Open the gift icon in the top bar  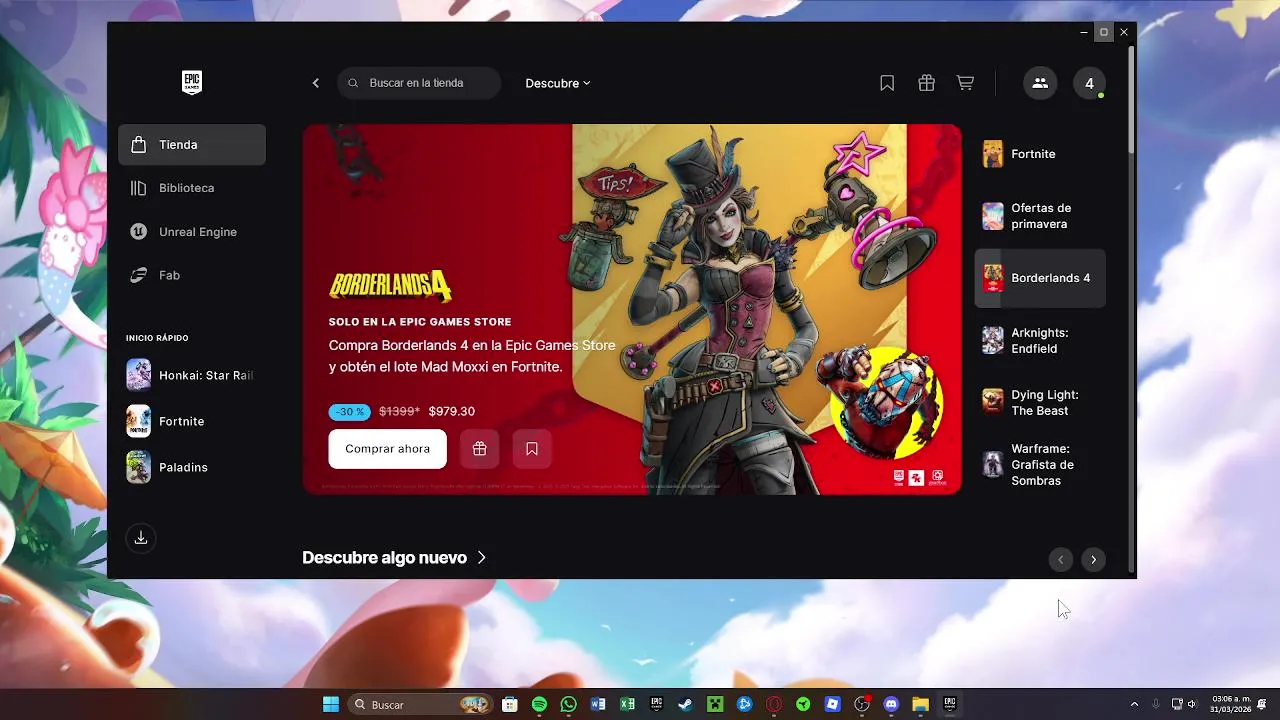point(926,83)
